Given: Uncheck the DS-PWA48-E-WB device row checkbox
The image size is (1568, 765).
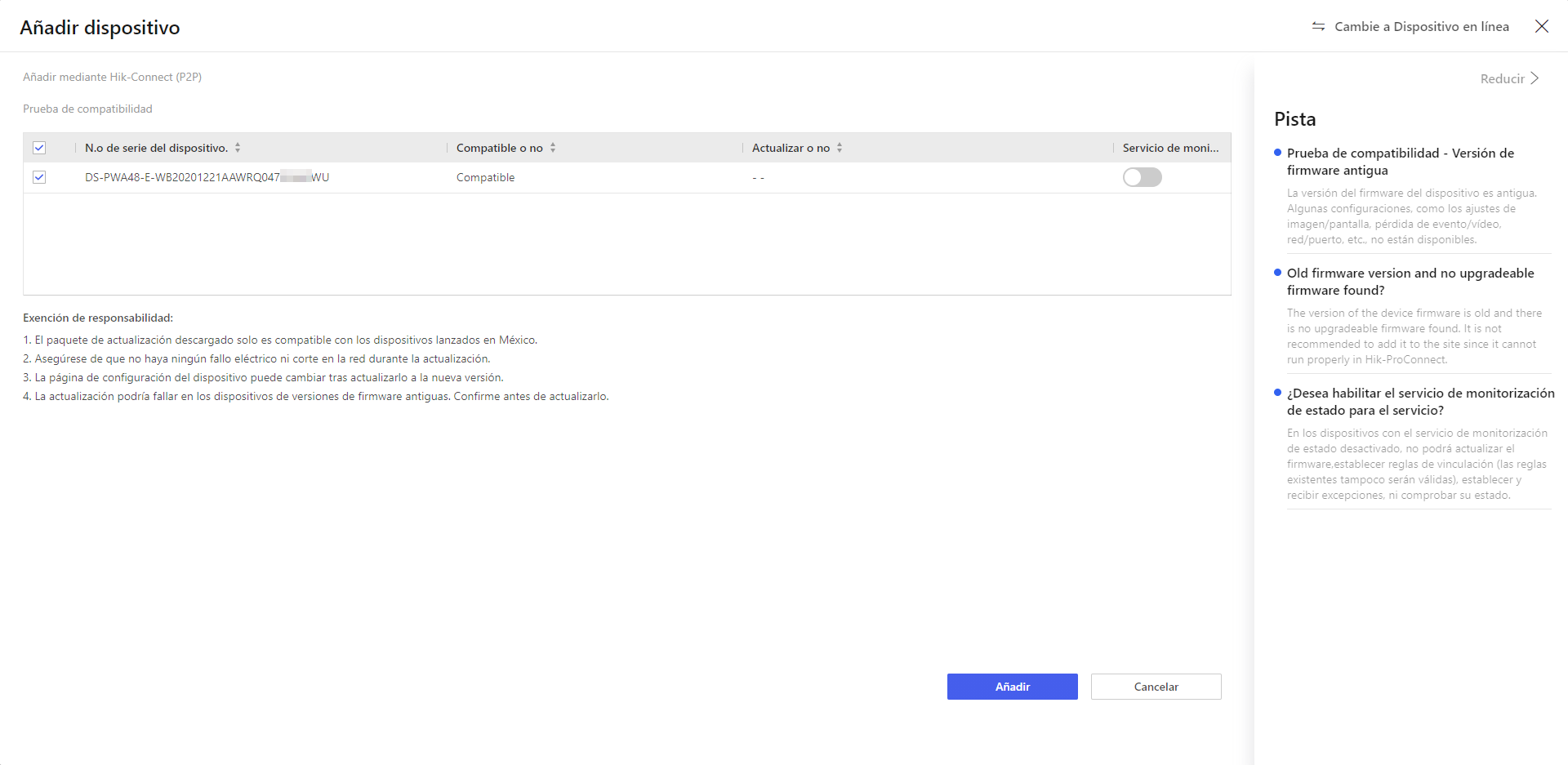Looking at the screenshot, I should [39, 177].
